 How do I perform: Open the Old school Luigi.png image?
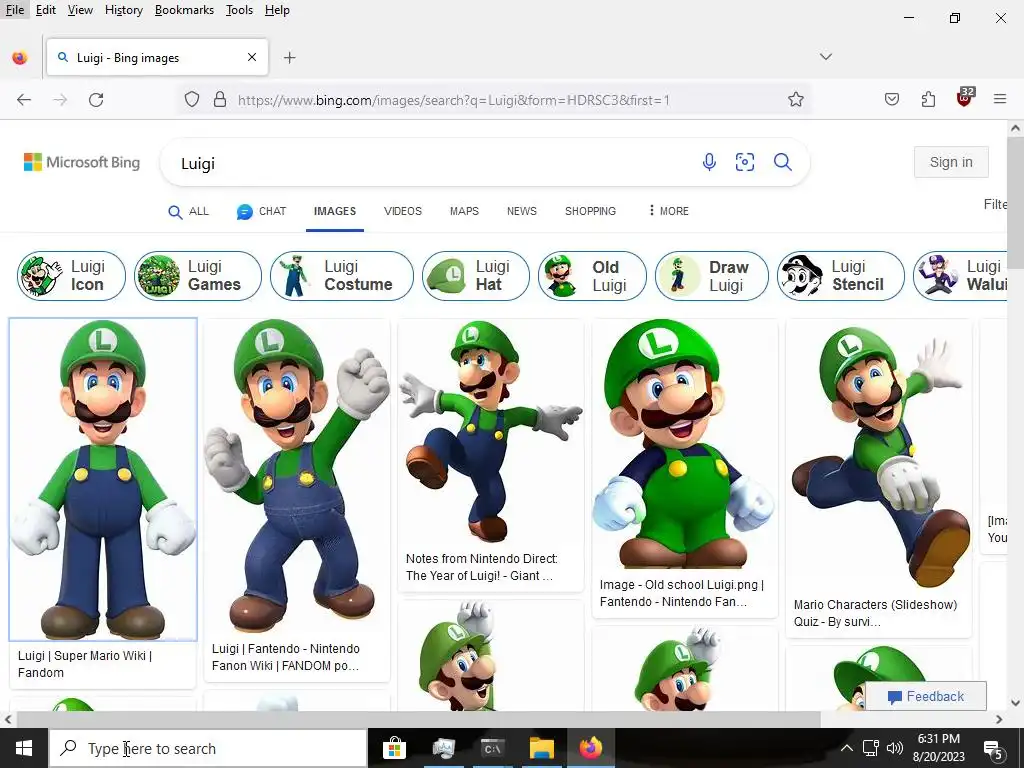tap(685, 445)
